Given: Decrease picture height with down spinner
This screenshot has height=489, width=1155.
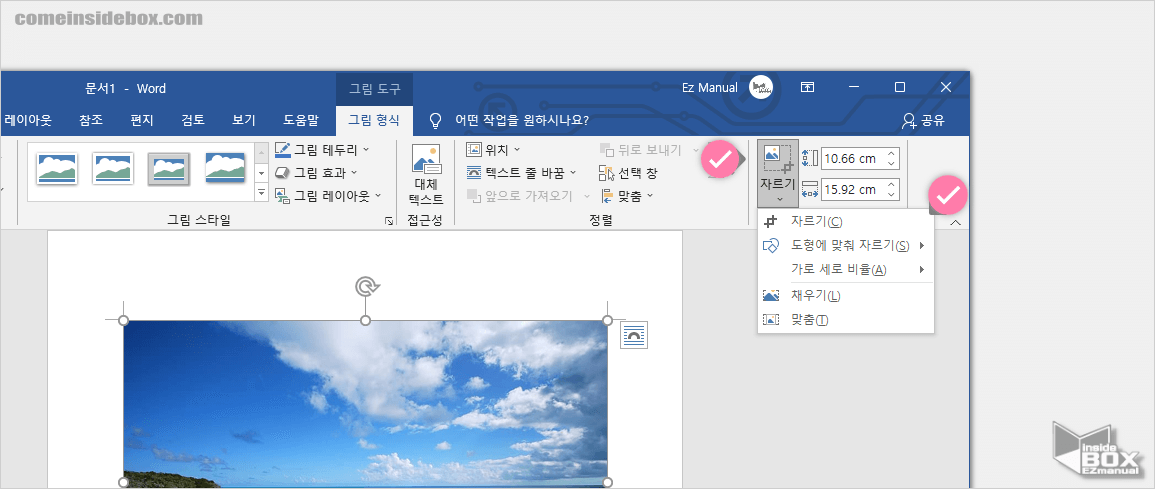Looking at the screenshot, I should click(x=891, y=163).
